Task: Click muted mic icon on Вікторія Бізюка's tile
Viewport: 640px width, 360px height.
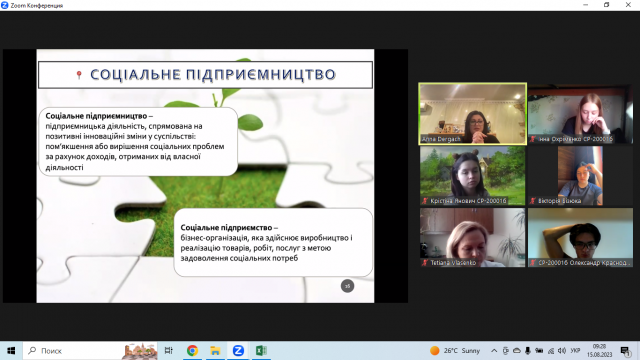Action: [x=533, y=201]
